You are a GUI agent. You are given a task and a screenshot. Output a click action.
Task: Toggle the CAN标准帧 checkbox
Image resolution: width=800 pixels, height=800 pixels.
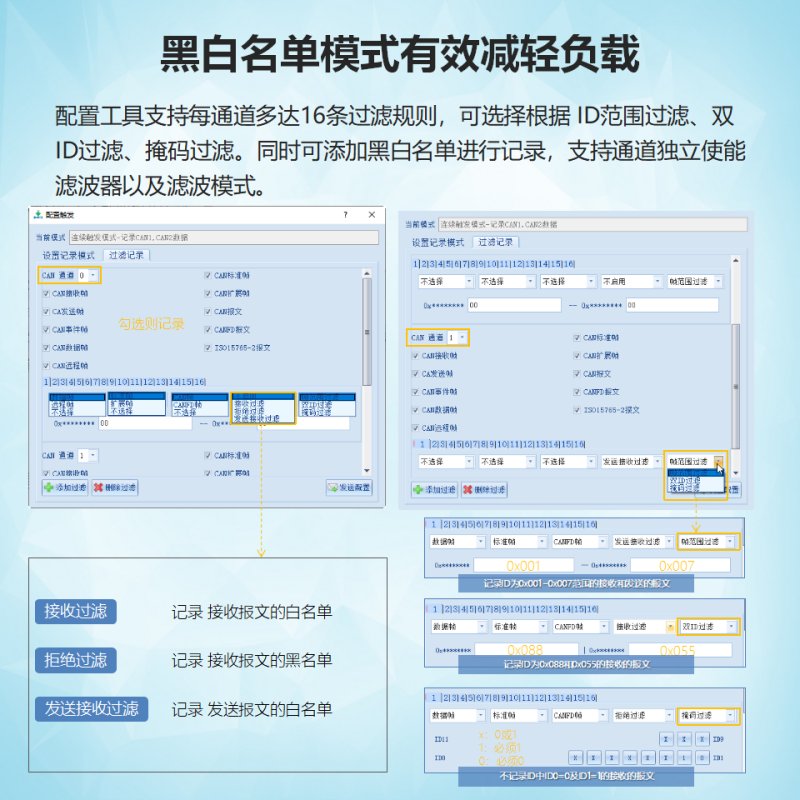(206, 274)
